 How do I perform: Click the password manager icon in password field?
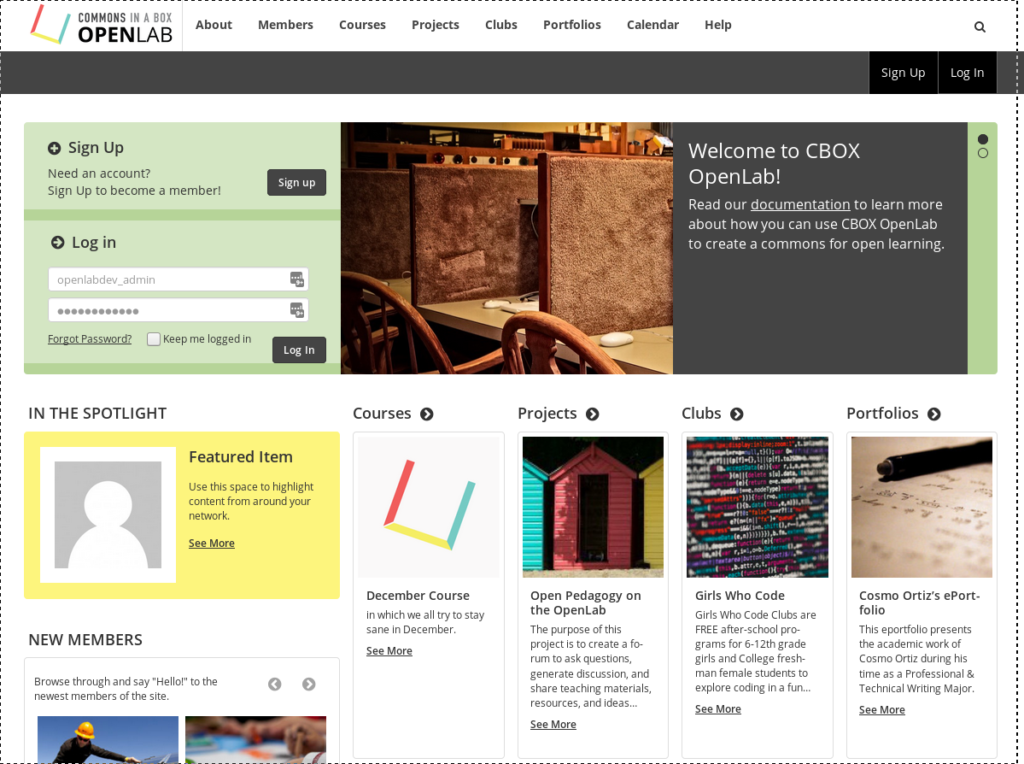pyautogui.click(x=296, y=310)
